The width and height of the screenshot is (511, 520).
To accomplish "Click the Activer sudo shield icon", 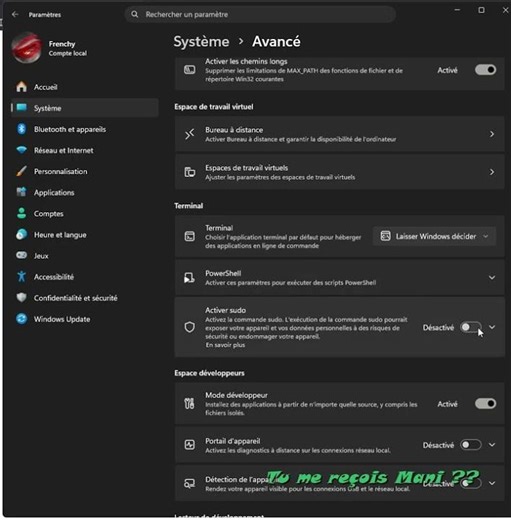I will click(x=190, y=327).
